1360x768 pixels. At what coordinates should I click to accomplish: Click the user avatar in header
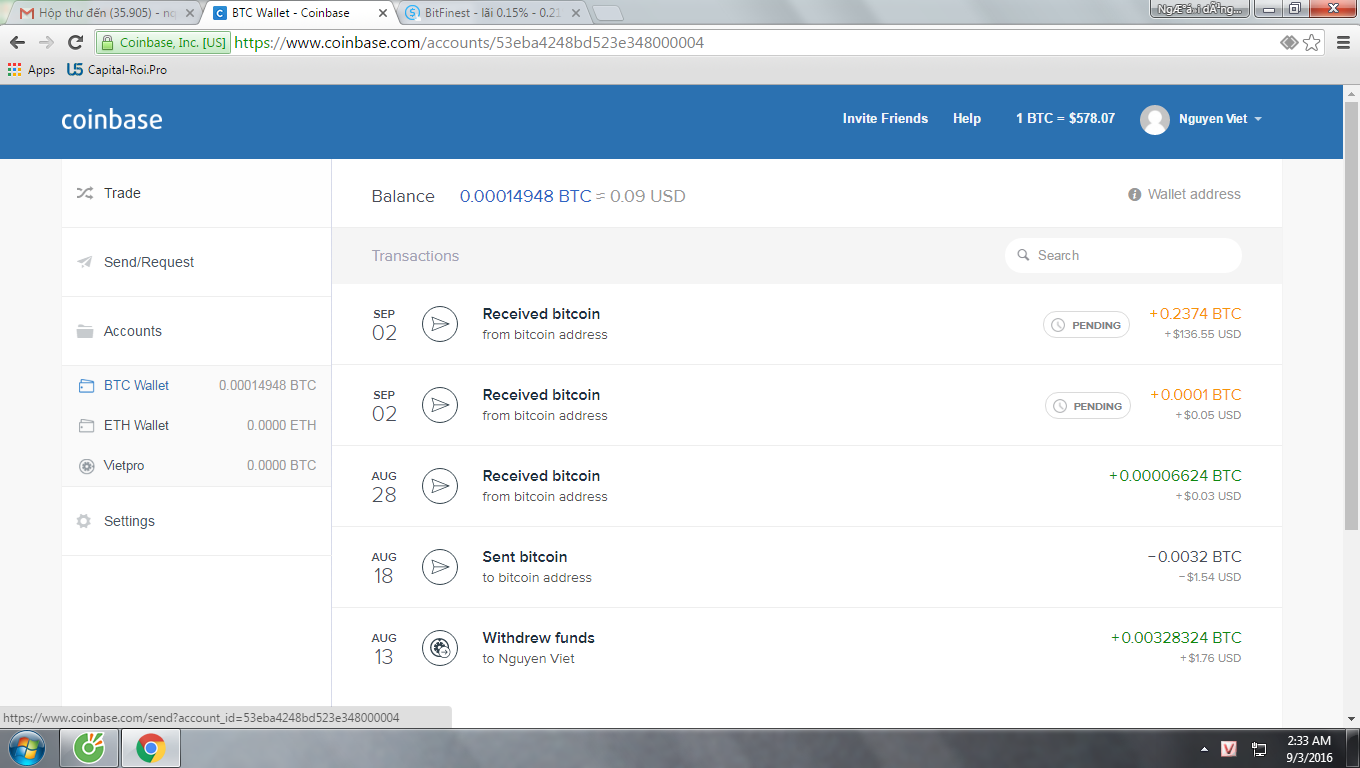[1155, 119]
